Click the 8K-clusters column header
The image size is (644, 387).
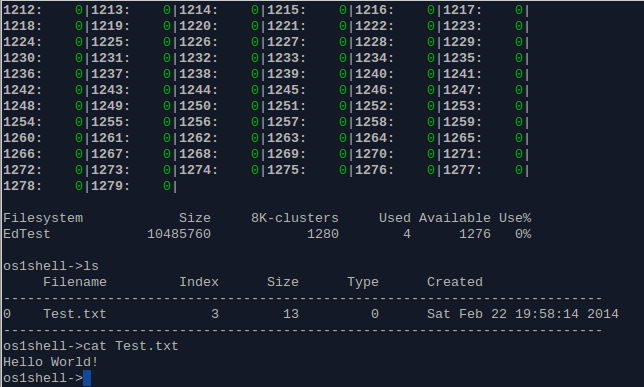[295, 218]
